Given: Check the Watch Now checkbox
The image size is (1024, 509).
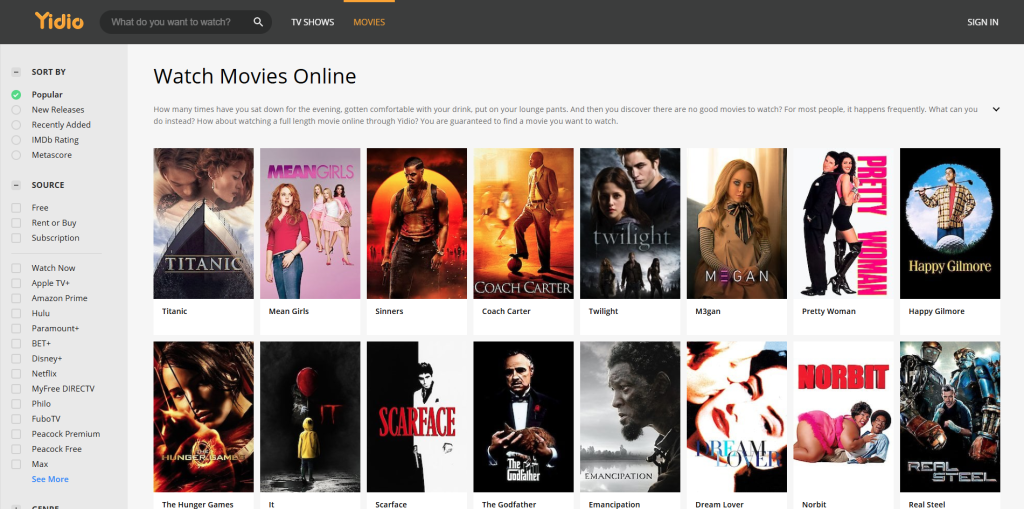Looking at the screenshot, I should [16, 268].
